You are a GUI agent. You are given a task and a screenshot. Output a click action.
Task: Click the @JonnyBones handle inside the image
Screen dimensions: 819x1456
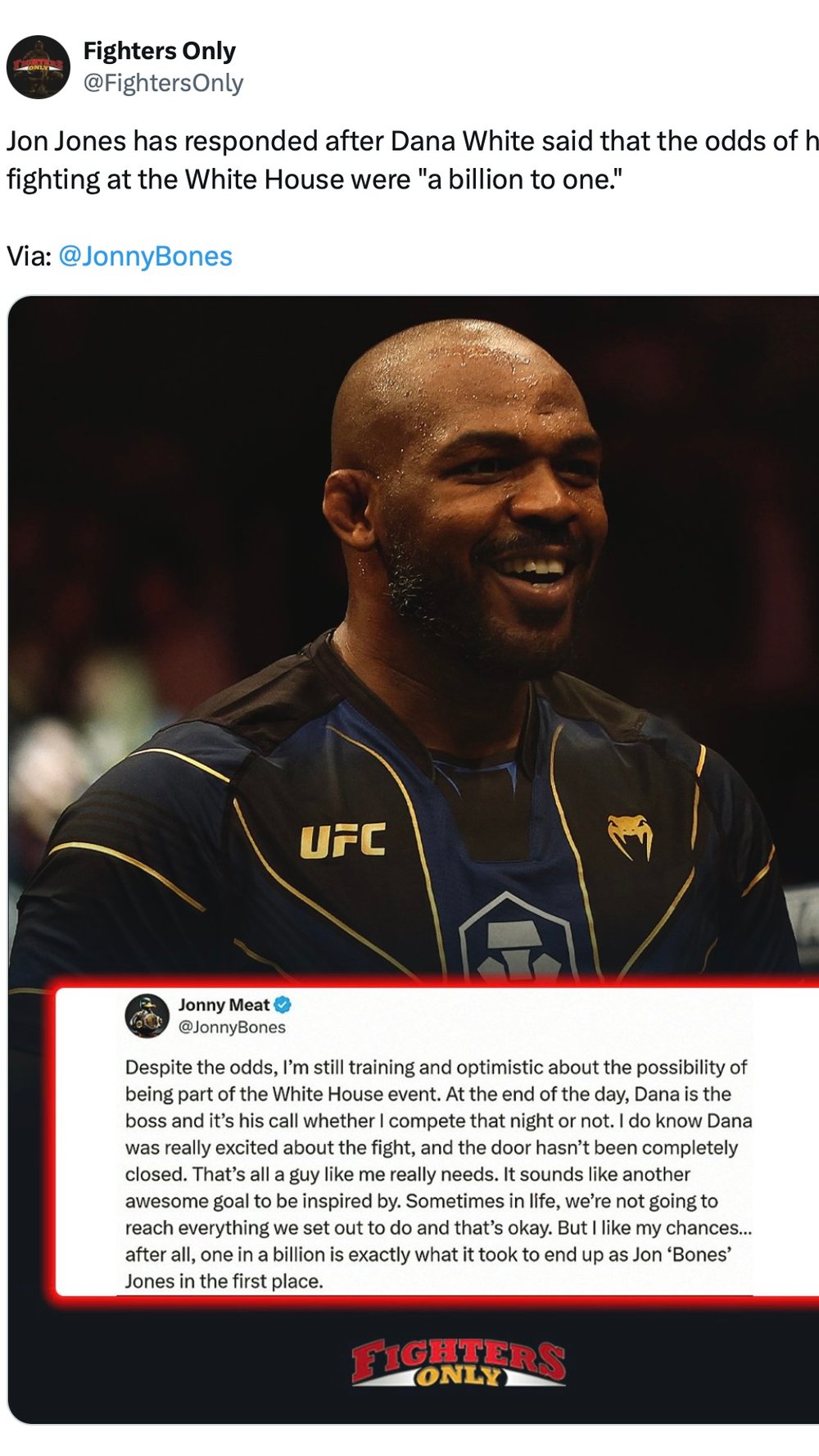pyautogui.click(x=233, y=1027)
